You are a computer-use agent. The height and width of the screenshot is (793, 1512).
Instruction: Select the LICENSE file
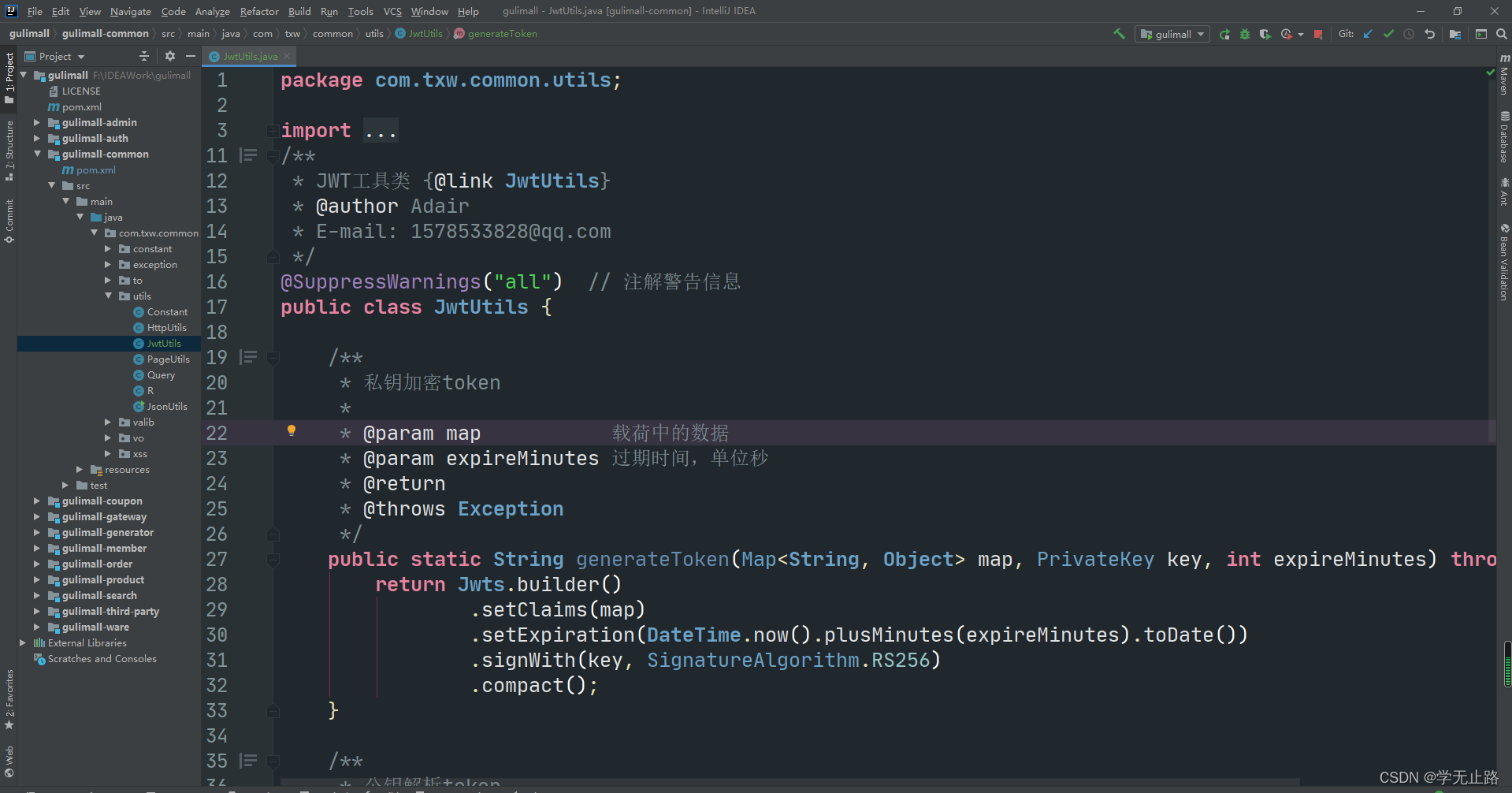tap(81, 91)
